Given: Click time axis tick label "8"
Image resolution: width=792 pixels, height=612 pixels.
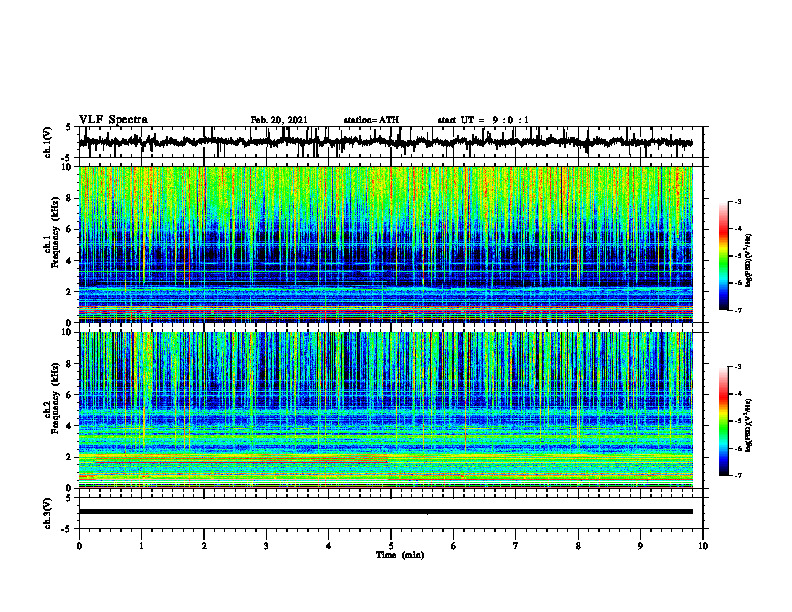Looking at the screenshot, I should (x=578, y=546).
